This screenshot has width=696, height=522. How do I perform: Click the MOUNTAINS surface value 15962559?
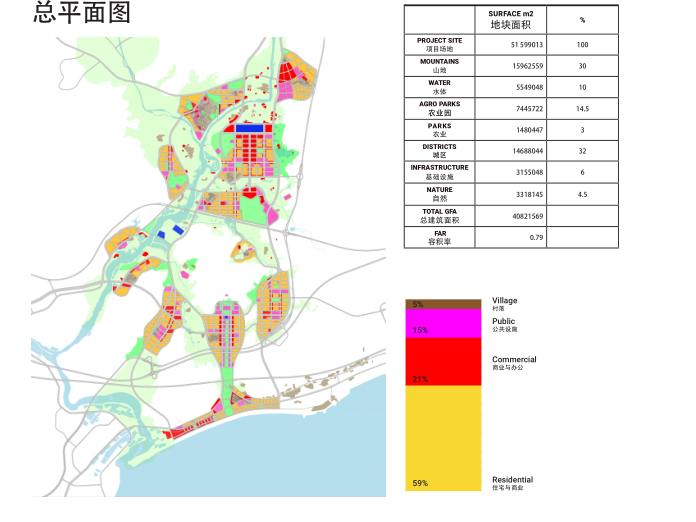[526, 66]
